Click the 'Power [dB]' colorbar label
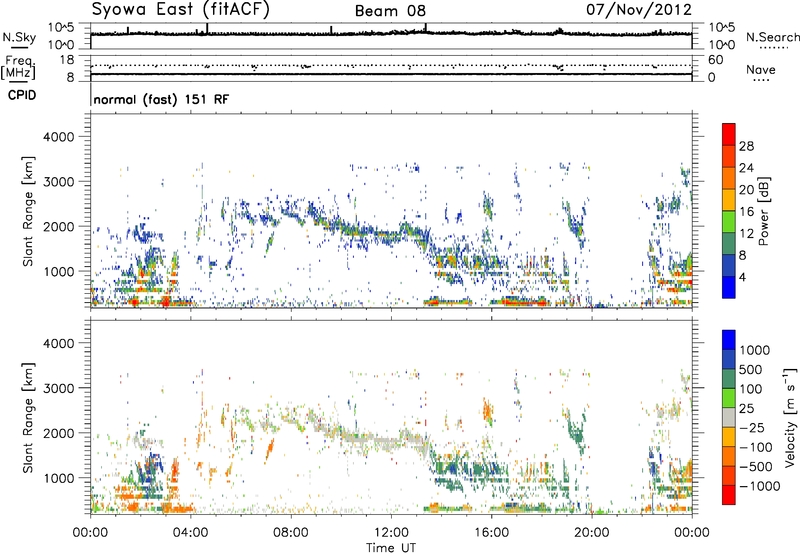The image size is (800, 554). tap(764, 211)
